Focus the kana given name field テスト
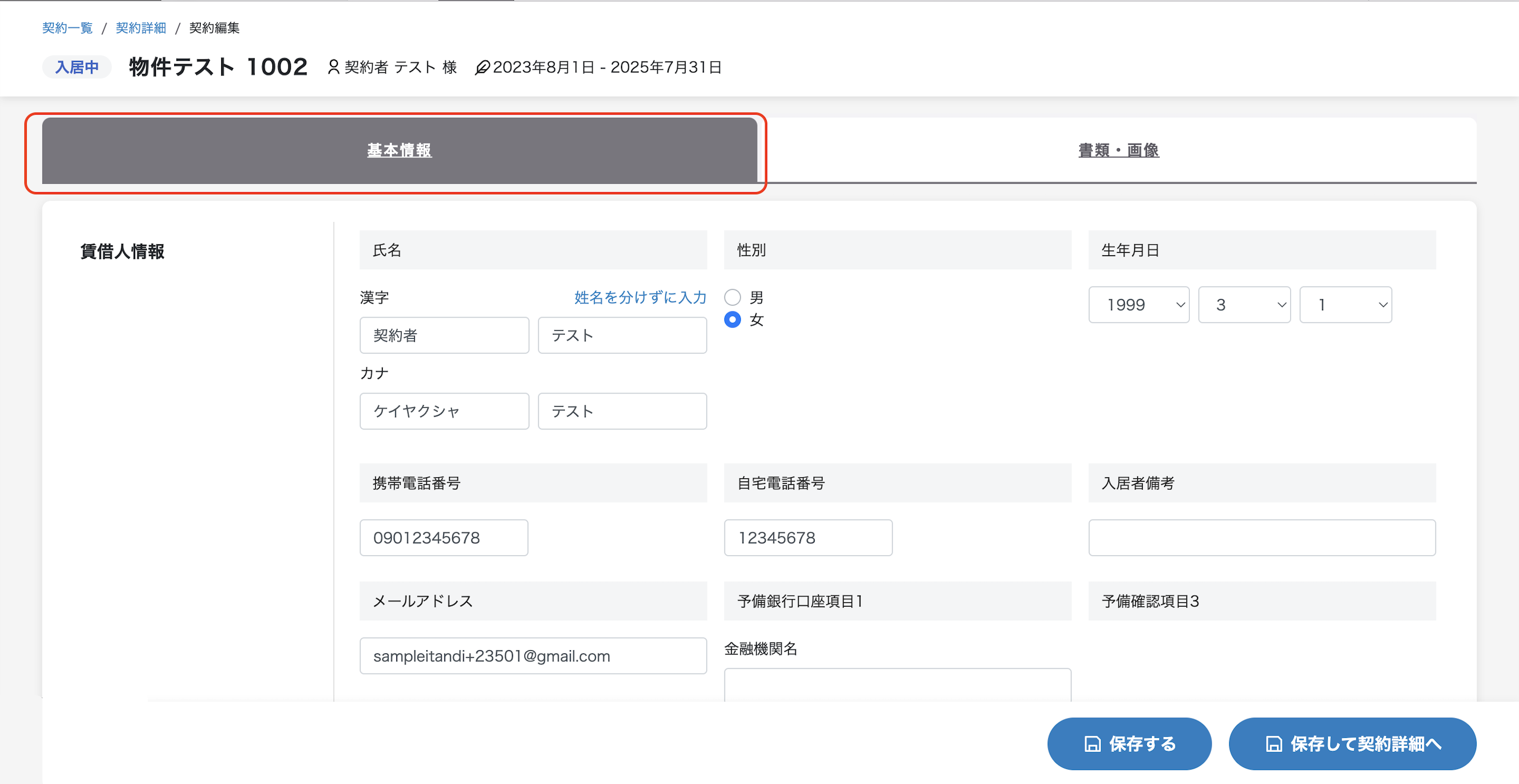 [622, 411]
